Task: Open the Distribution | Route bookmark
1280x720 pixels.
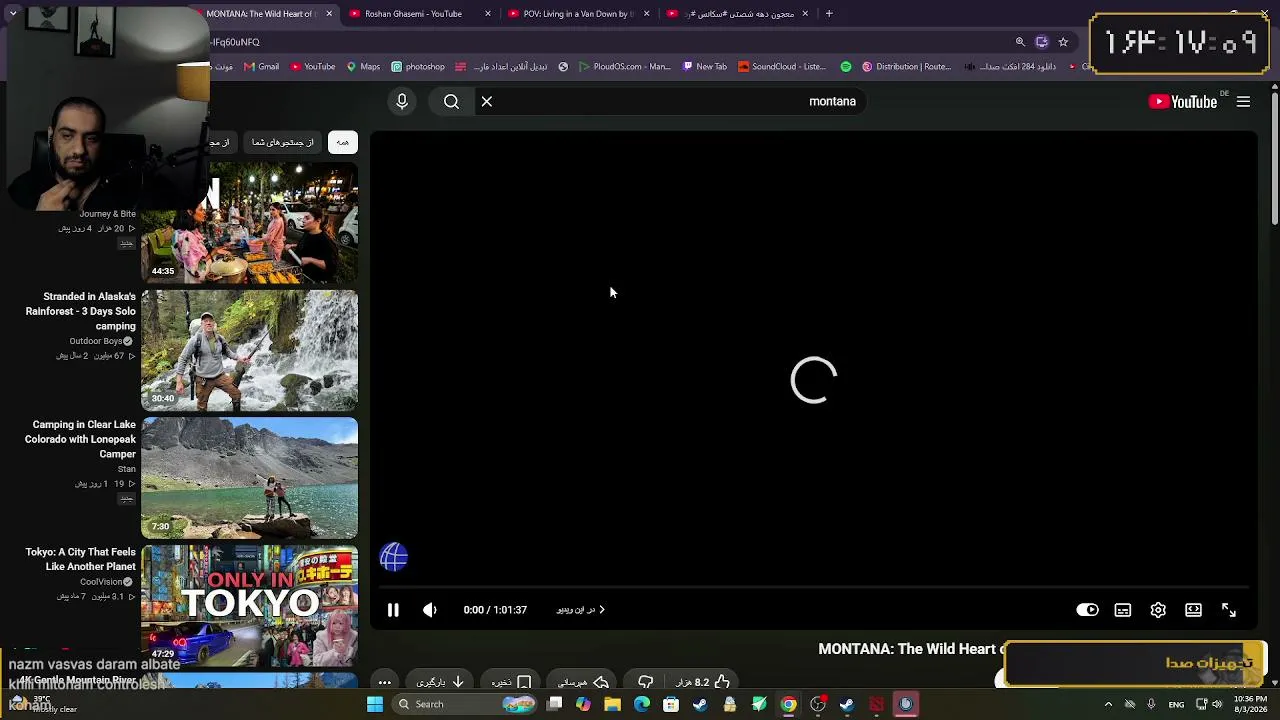Action: click(905, 67)
